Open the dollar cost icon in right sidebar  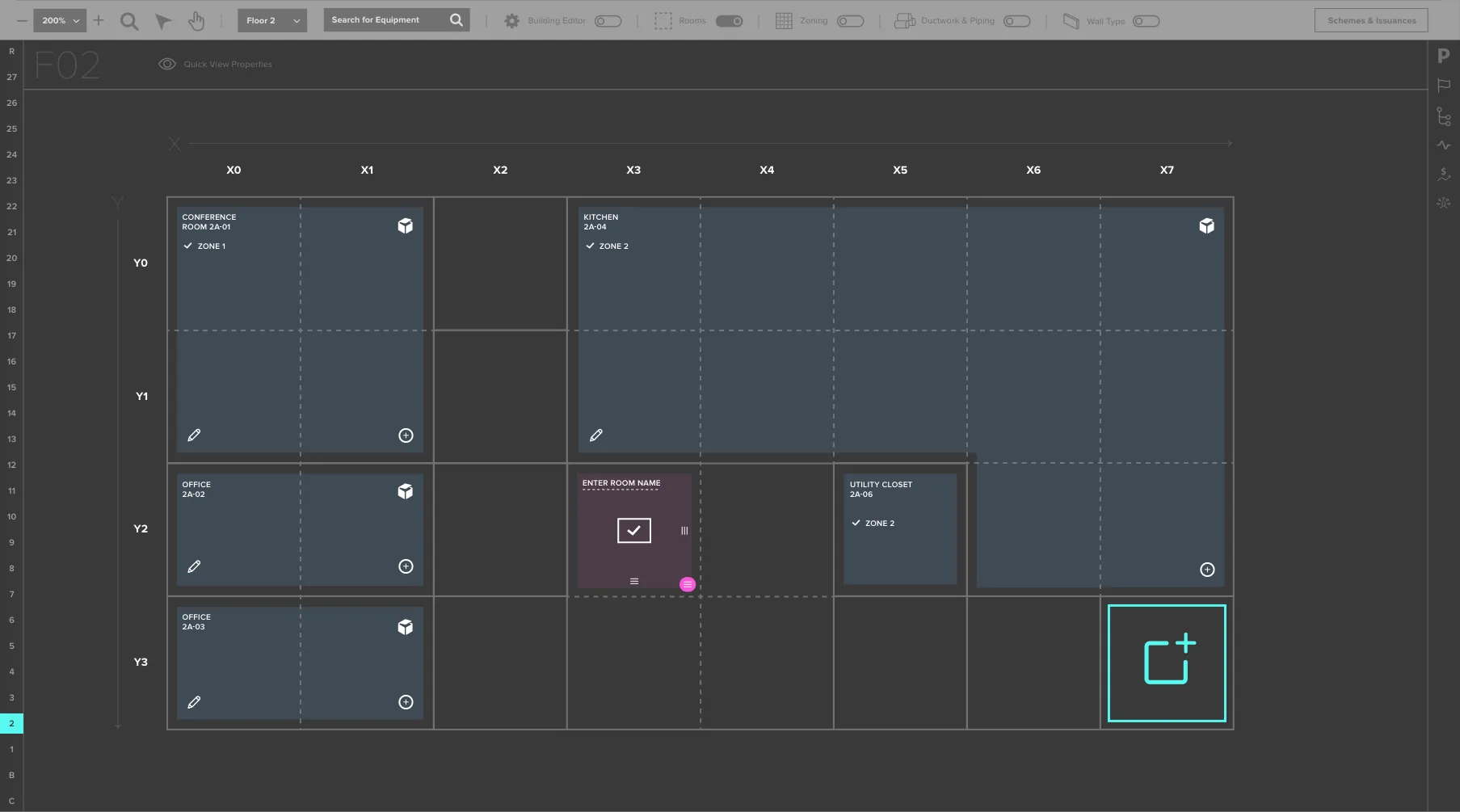(1444, 174)
